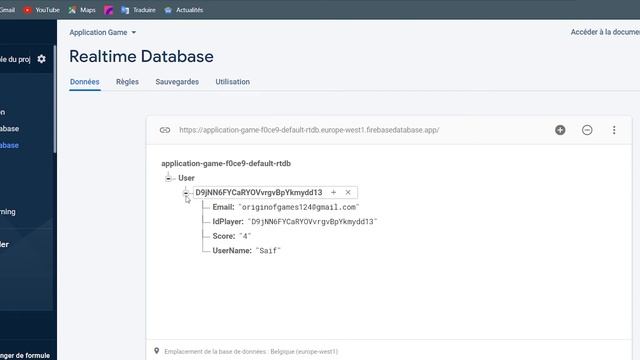Open the Maps bookmark
Viewport: 640px width, 360px height.
(x=82, y=10)
